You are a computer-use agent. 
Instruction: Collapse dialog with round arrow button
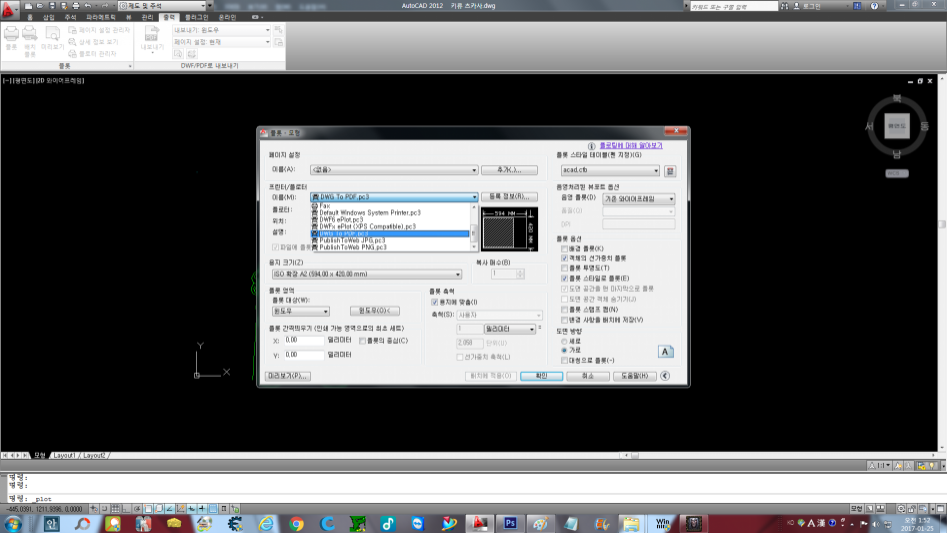(665, 376)
